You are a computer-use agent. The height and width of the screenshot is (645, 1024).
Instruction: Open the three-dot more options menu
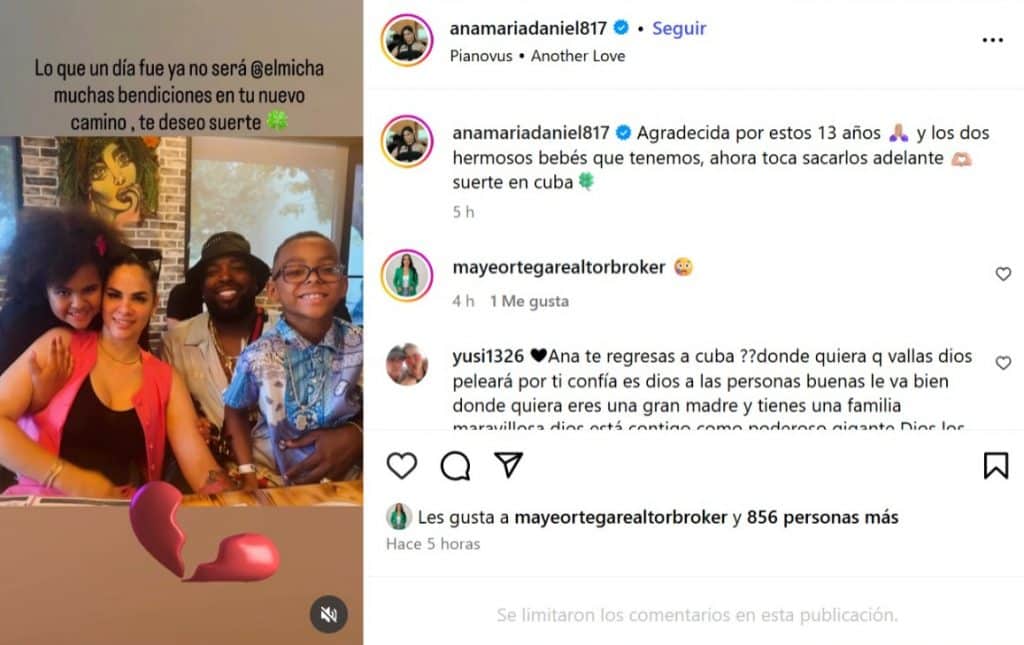tap(993, 40)
